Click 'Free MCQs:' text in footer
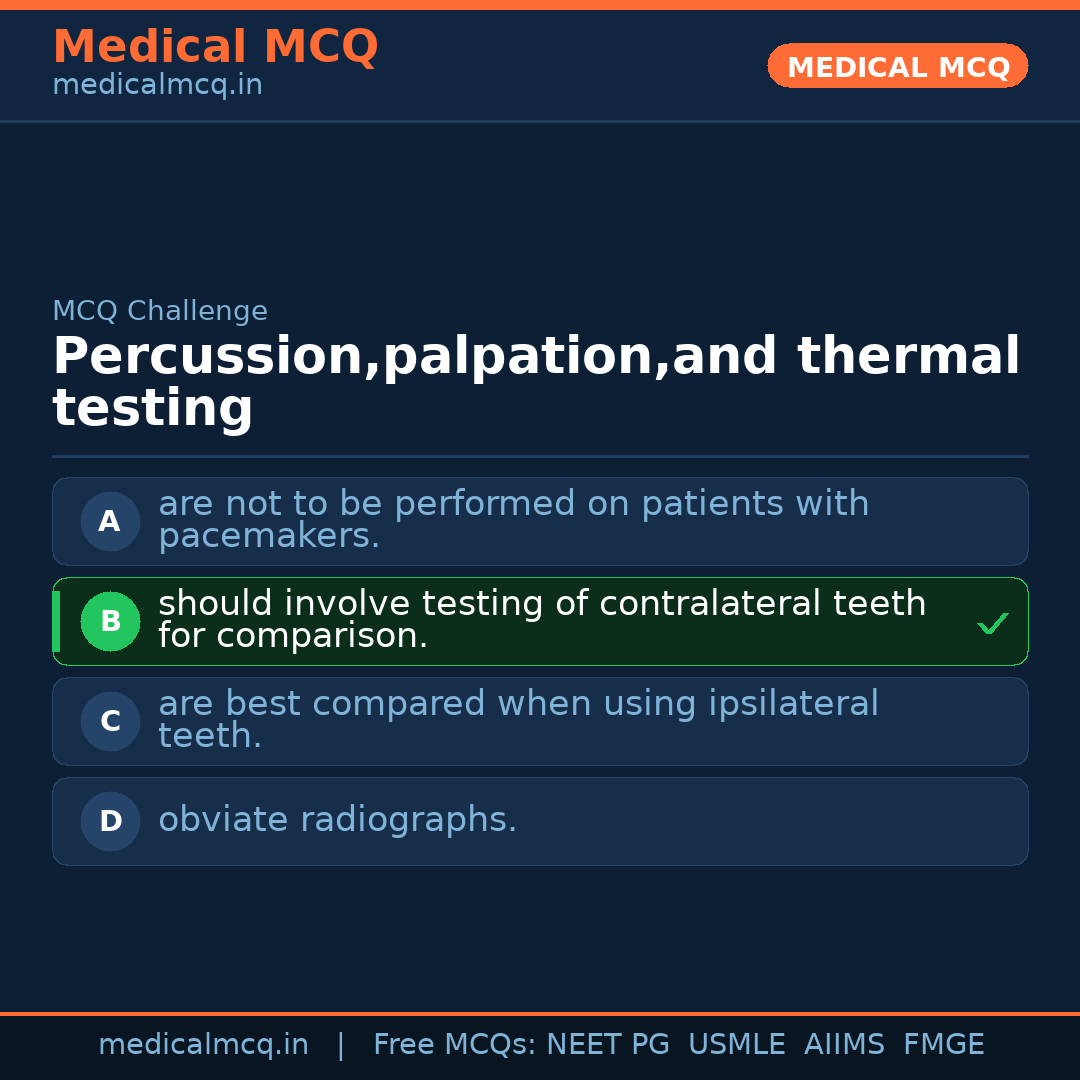The width and height of the screenshot is (1080, 1080). (455, 1045)
